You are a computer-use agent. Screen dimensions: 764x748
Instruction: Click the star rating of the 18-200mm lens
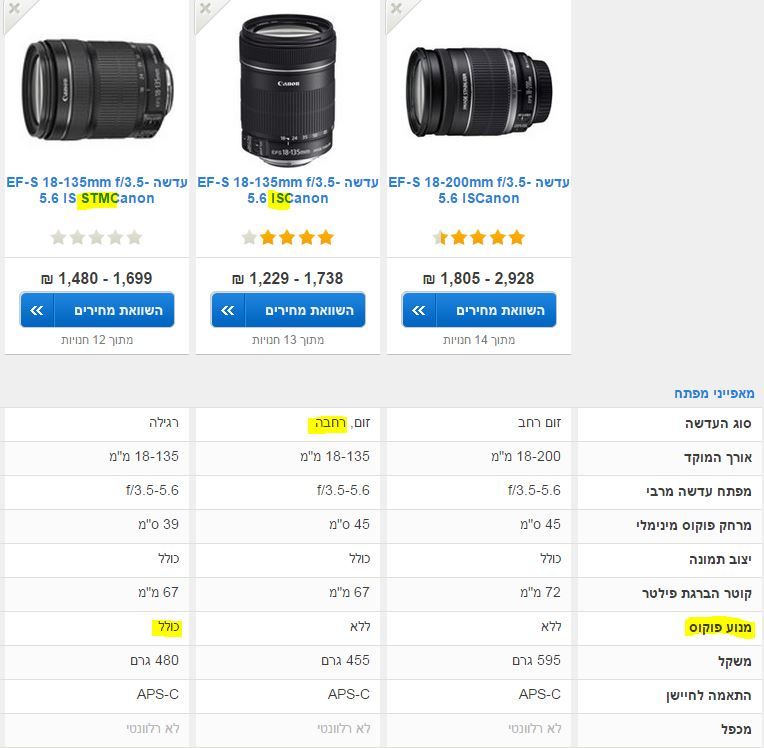click(x=478, y=237)
